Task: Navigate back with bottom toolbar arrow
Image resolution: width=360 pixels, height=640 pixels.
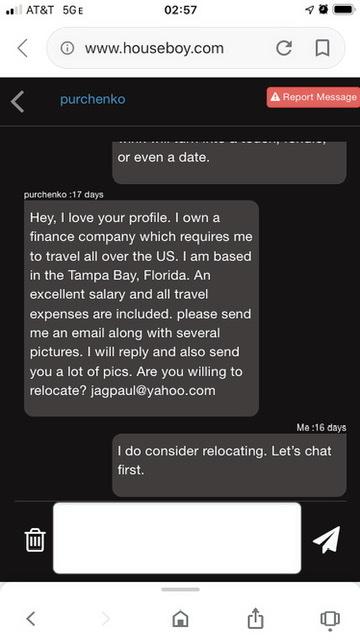Action: 31,618
